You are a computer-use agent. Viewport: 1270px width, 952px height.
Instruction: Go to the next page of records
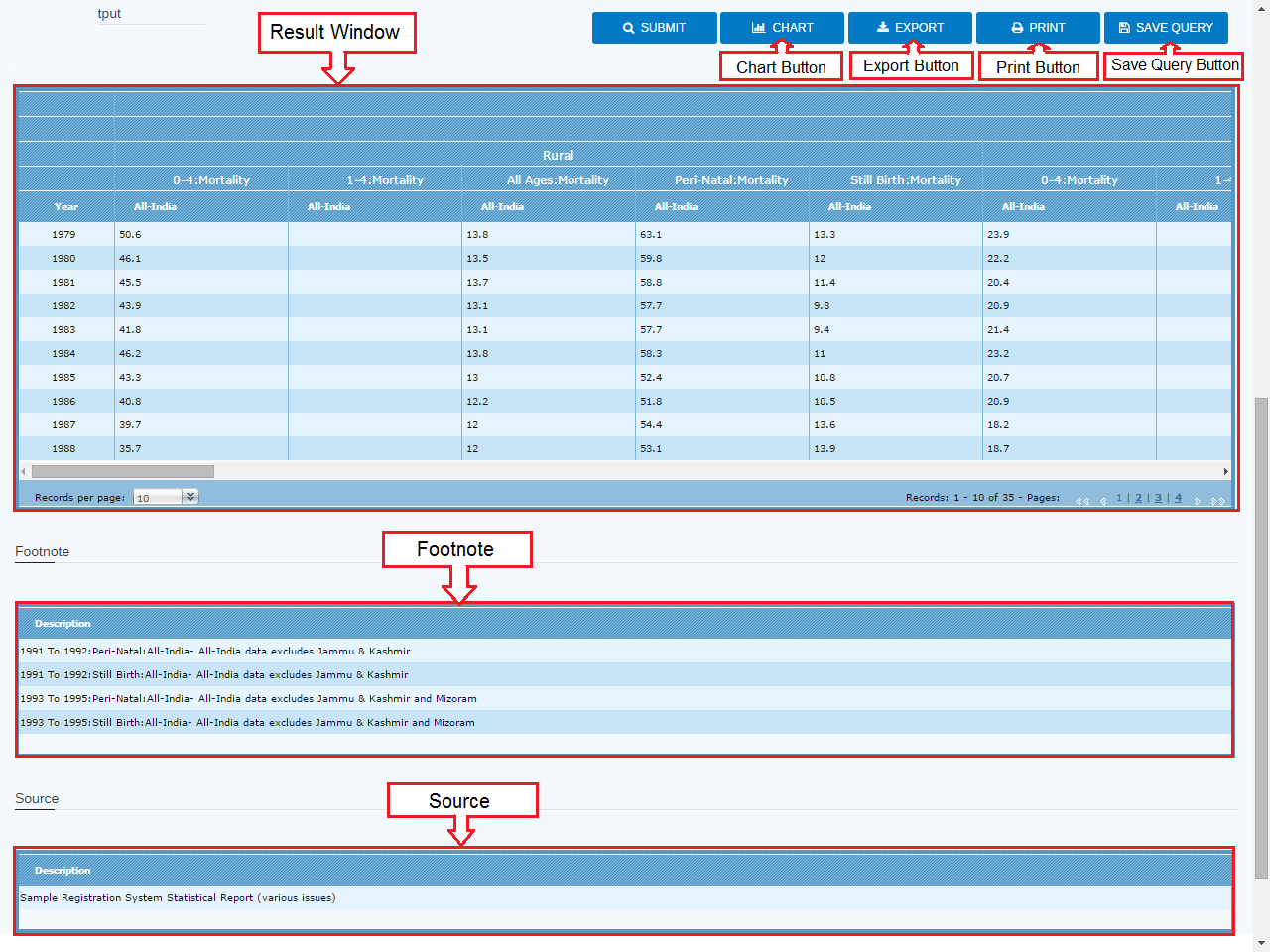pos(1198,501)
